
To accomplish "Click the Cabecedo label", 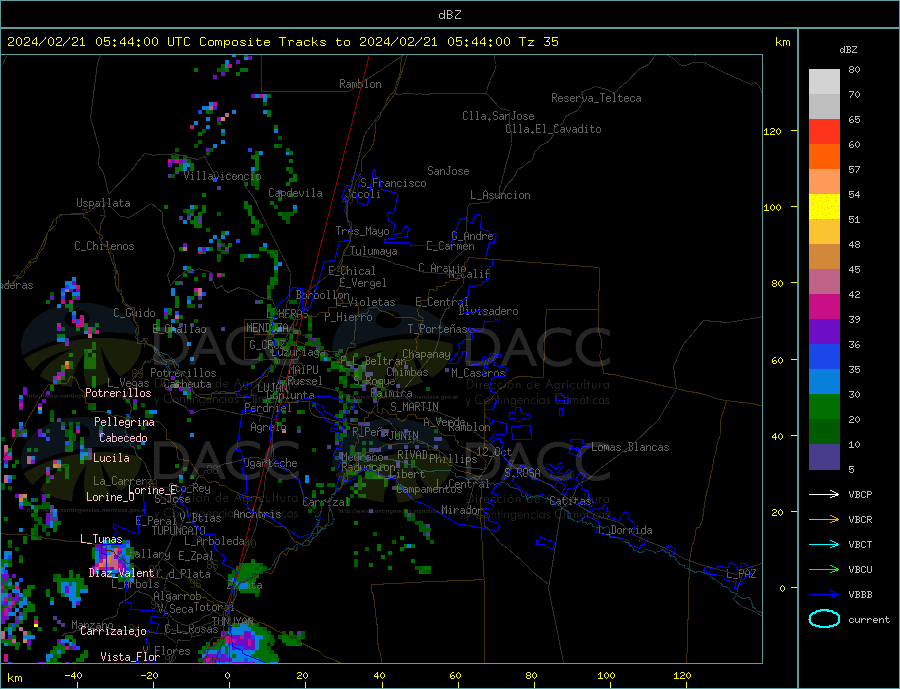I will (x=123, y=438).
